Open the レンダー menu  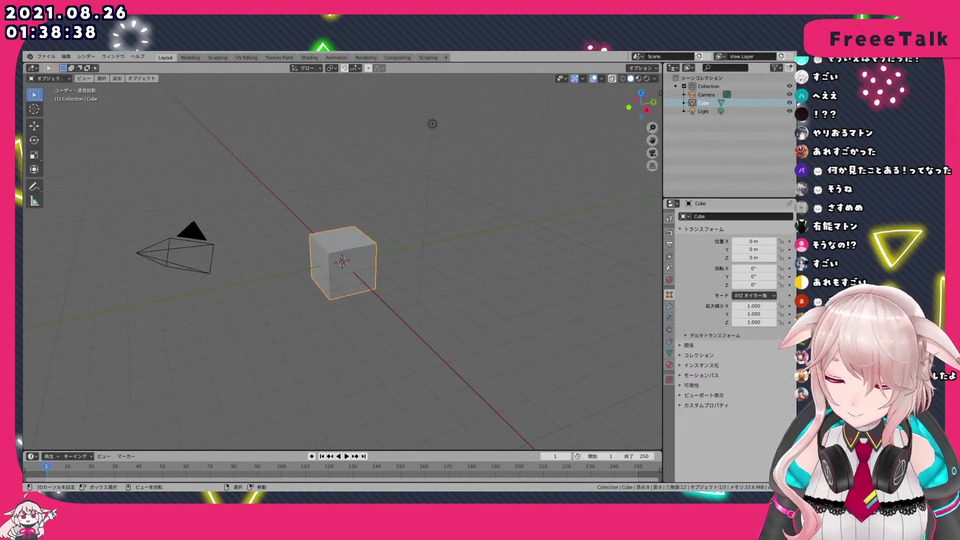tap(86, 56)
